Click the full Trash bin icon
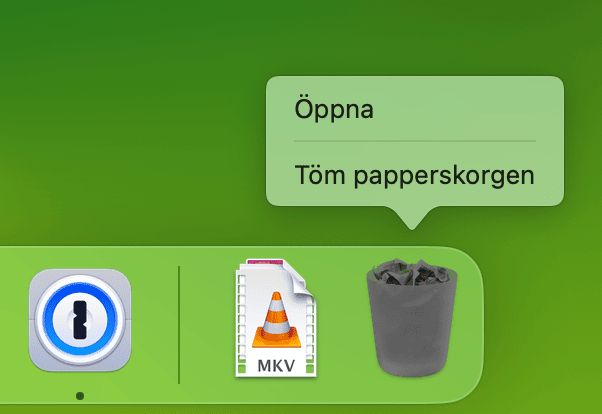Viewport: 602px width, 414px height. 412,318
